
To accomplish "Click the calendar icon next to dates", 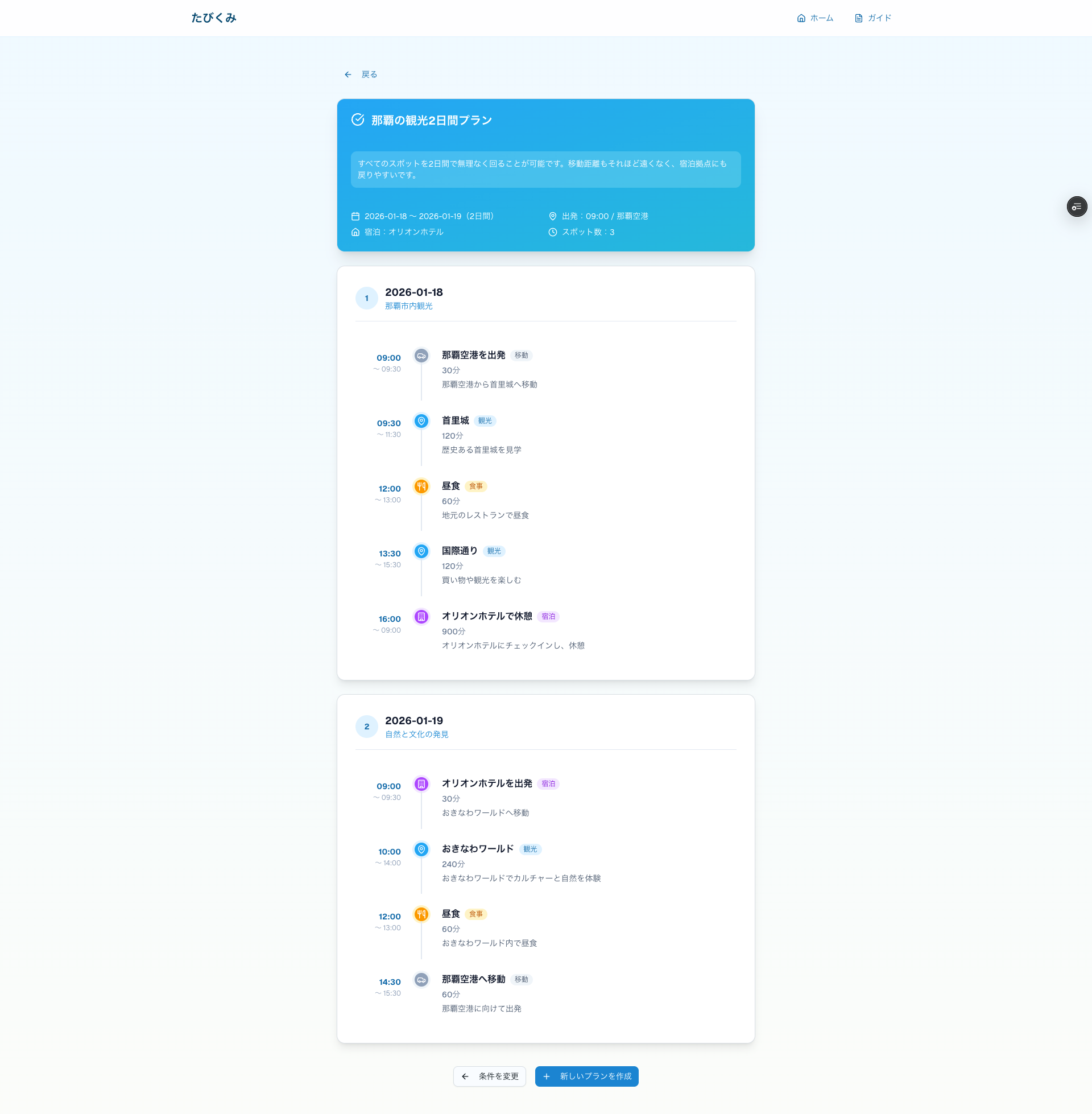I will [x=355, y=216].
